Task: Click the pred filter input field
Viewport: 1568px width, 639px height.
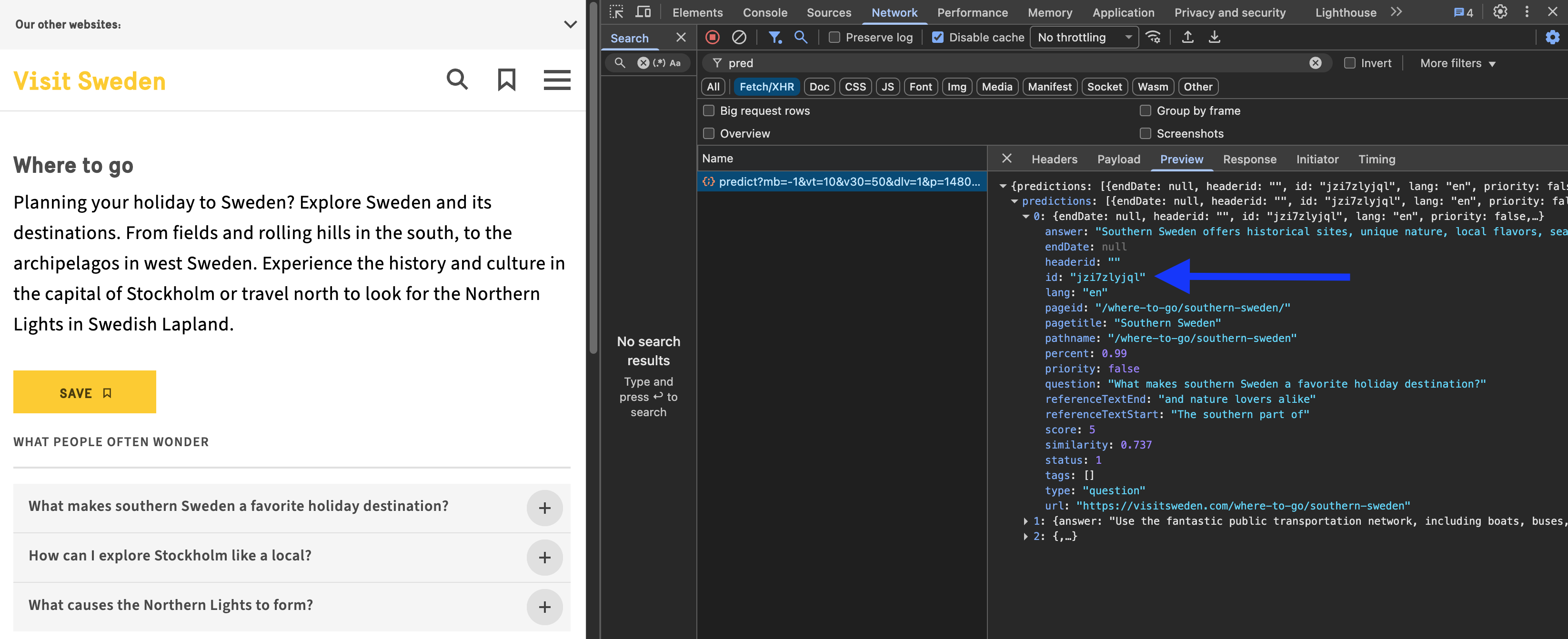Action: [1010, 63]
